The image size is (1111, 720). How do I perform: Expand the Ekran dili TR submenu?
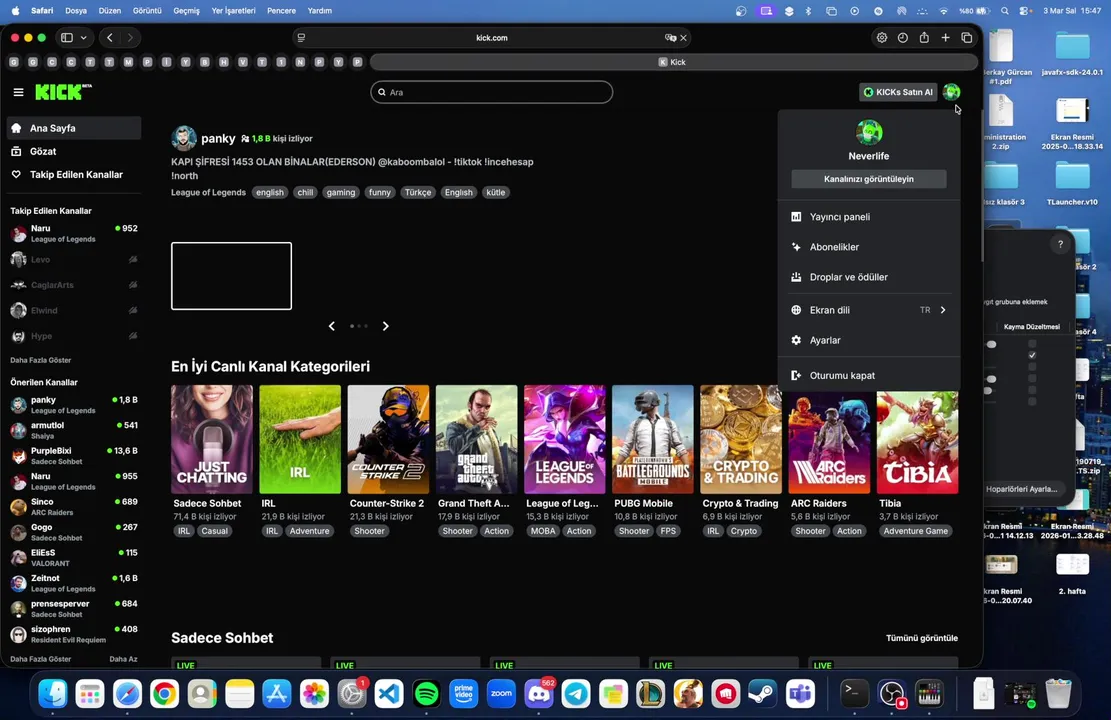869,310
